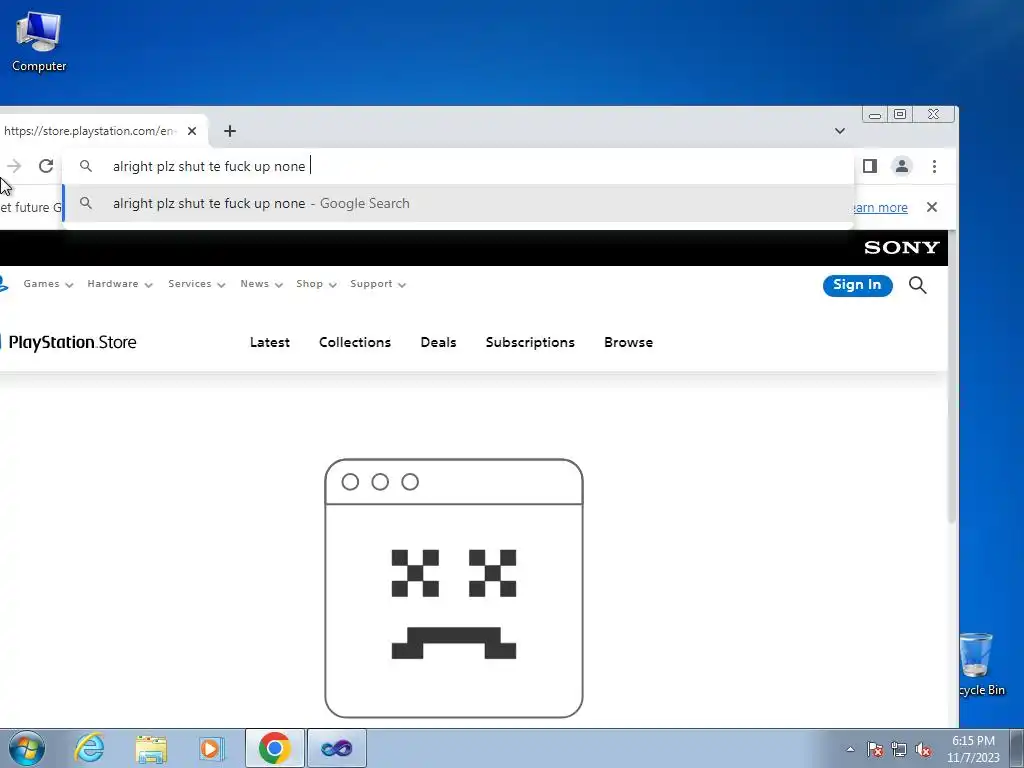The image size is (1024, 768).
Task: Launch Internet Explorer from taskbar
Action: (x=89, y=748)
